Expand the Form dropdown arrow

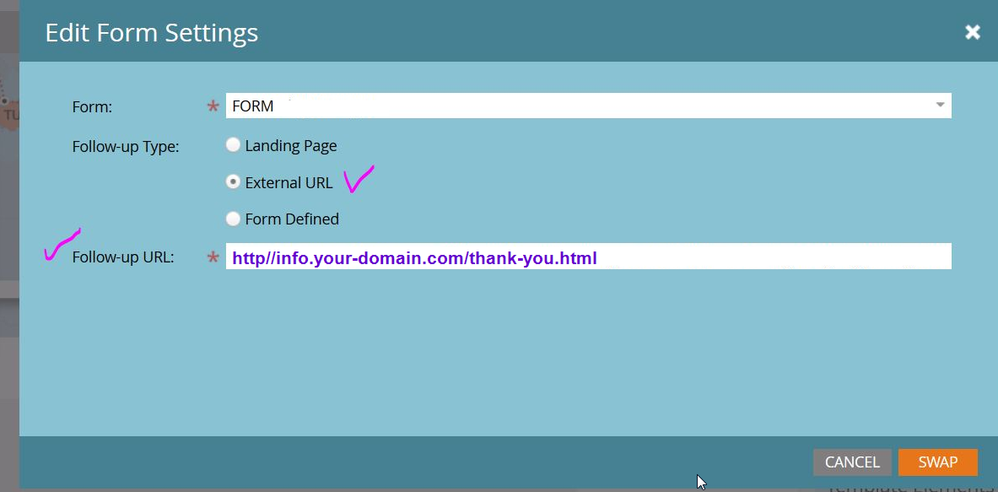(940, 106)
